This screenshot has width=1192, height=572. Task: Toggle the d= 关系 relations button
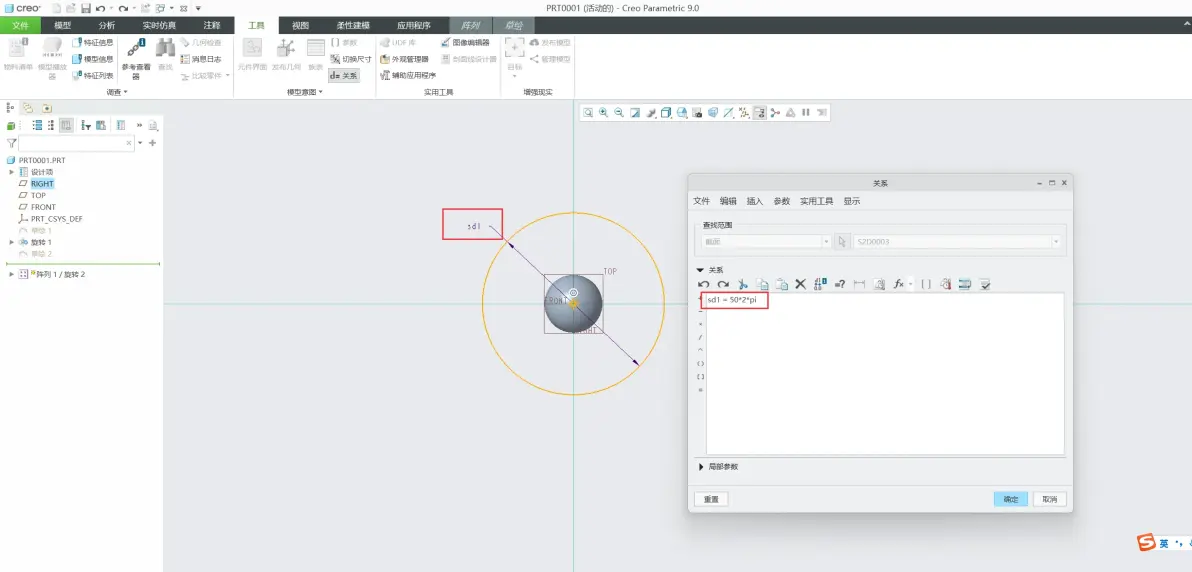(x=344, y=75)
